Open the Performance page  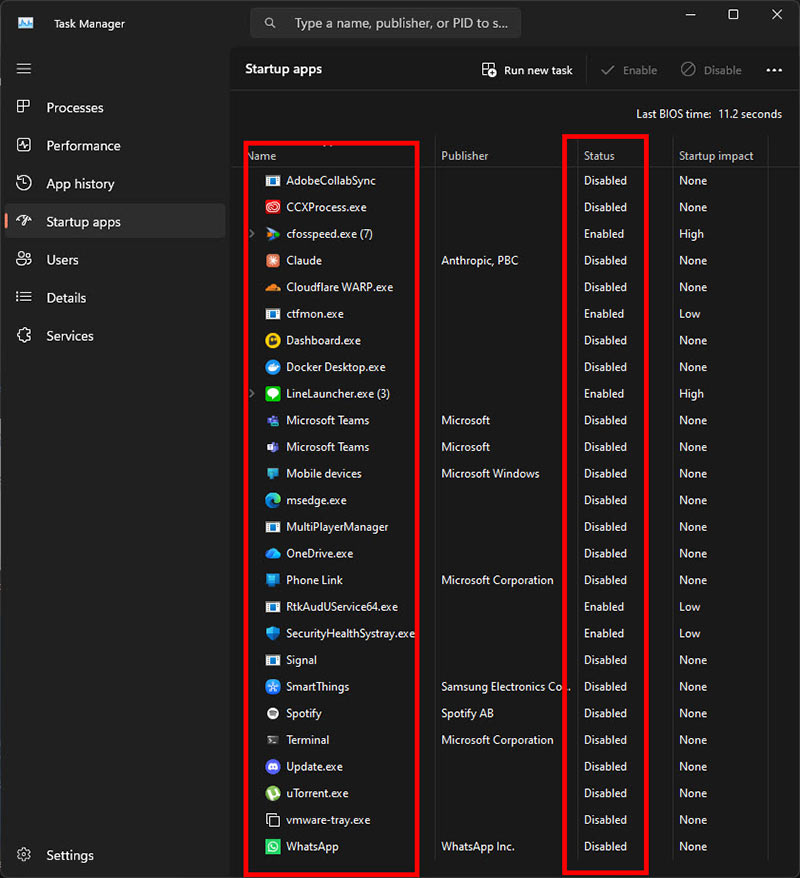[115, 146]
